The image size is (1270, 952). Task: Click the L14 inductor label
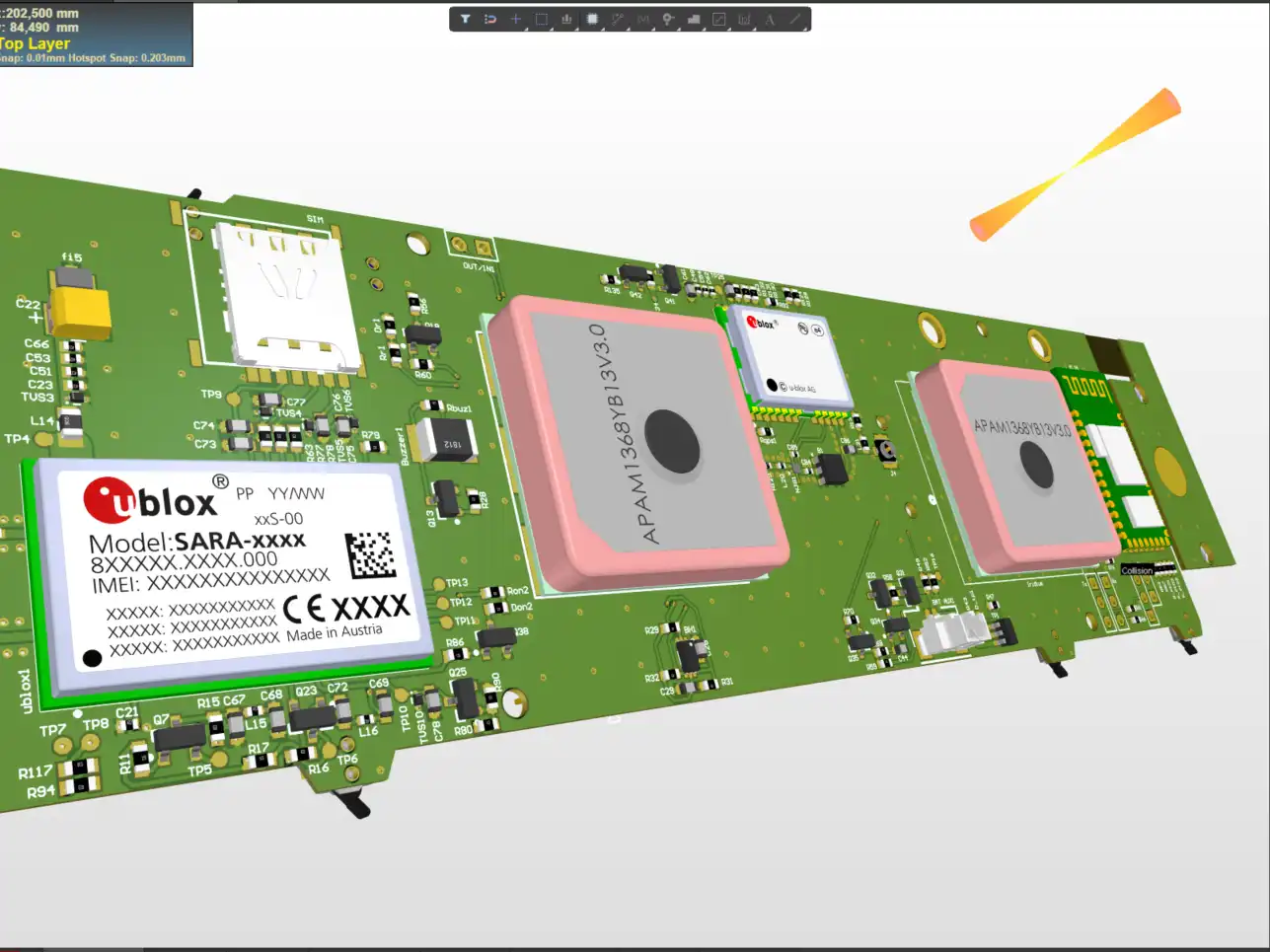tap(42, 420)
